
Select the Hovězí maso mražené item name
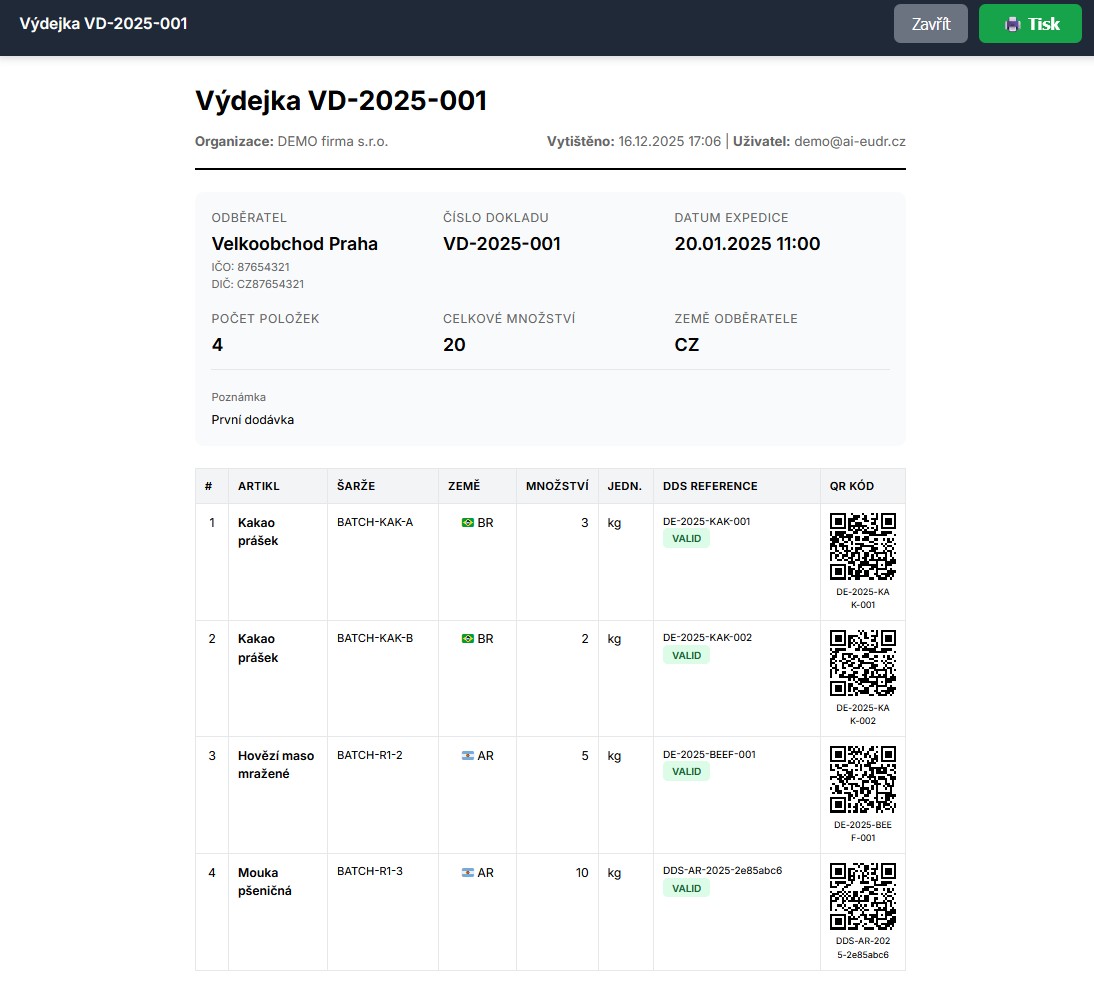point(276,765)
